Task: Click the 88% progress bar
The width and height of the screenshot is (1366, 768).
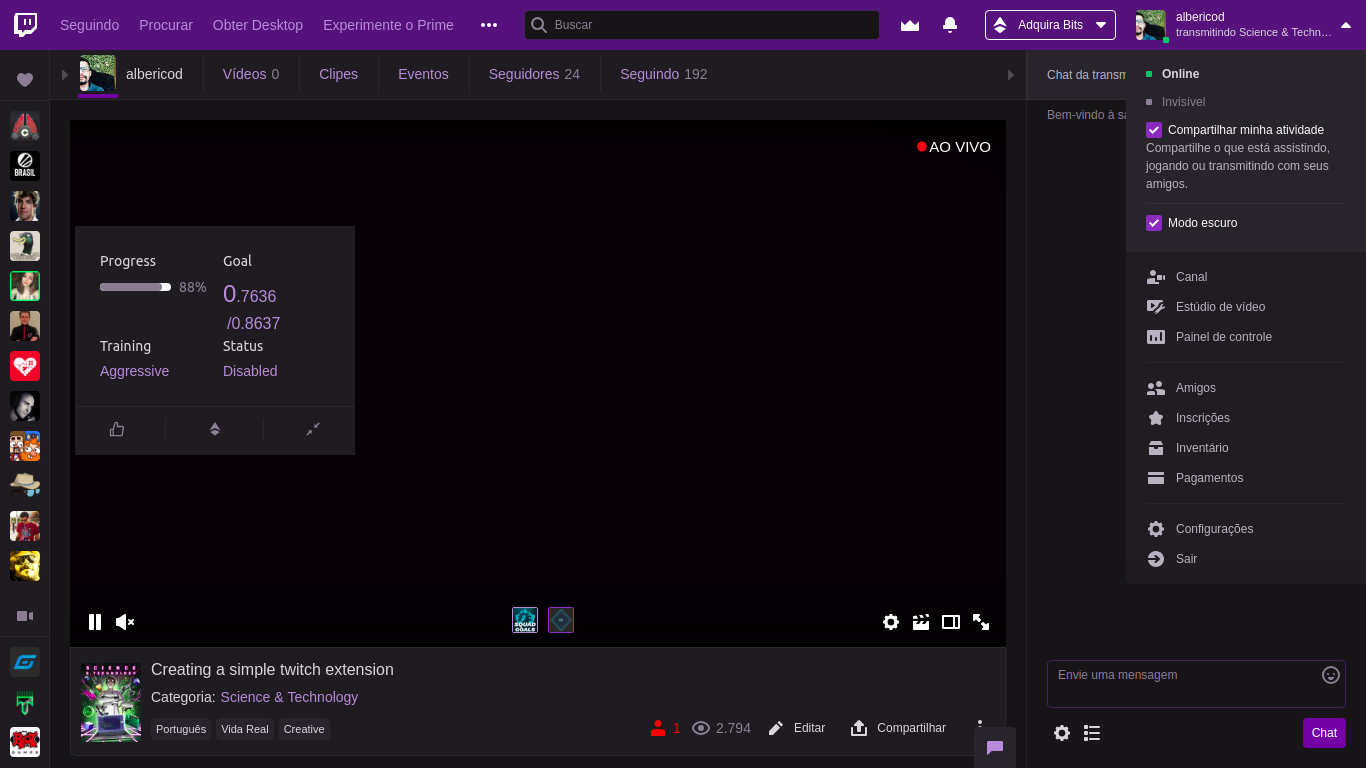Action: point(135,287)
